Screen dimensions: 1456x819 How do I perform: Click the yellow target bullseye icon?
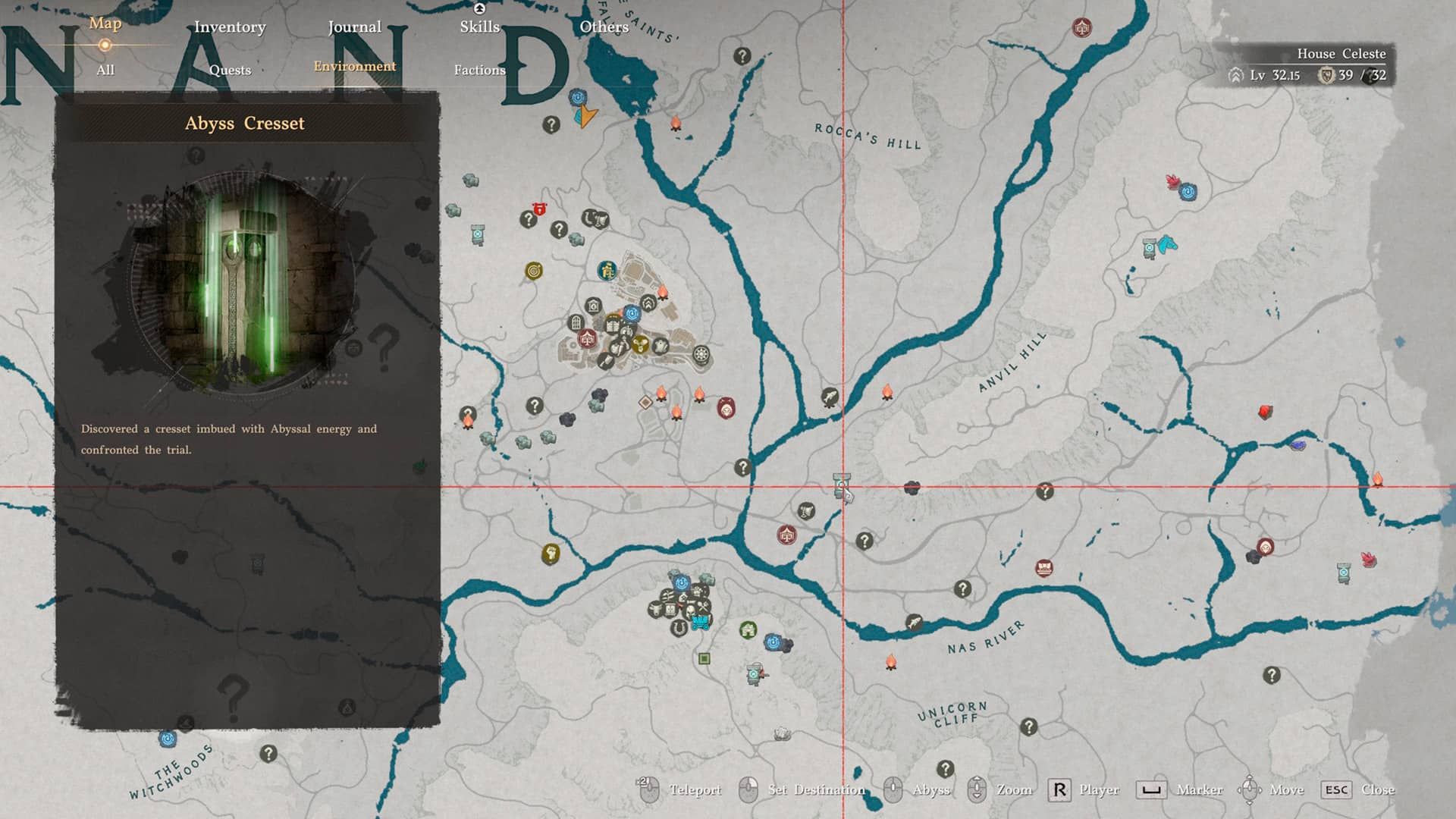tap(534, 271)
